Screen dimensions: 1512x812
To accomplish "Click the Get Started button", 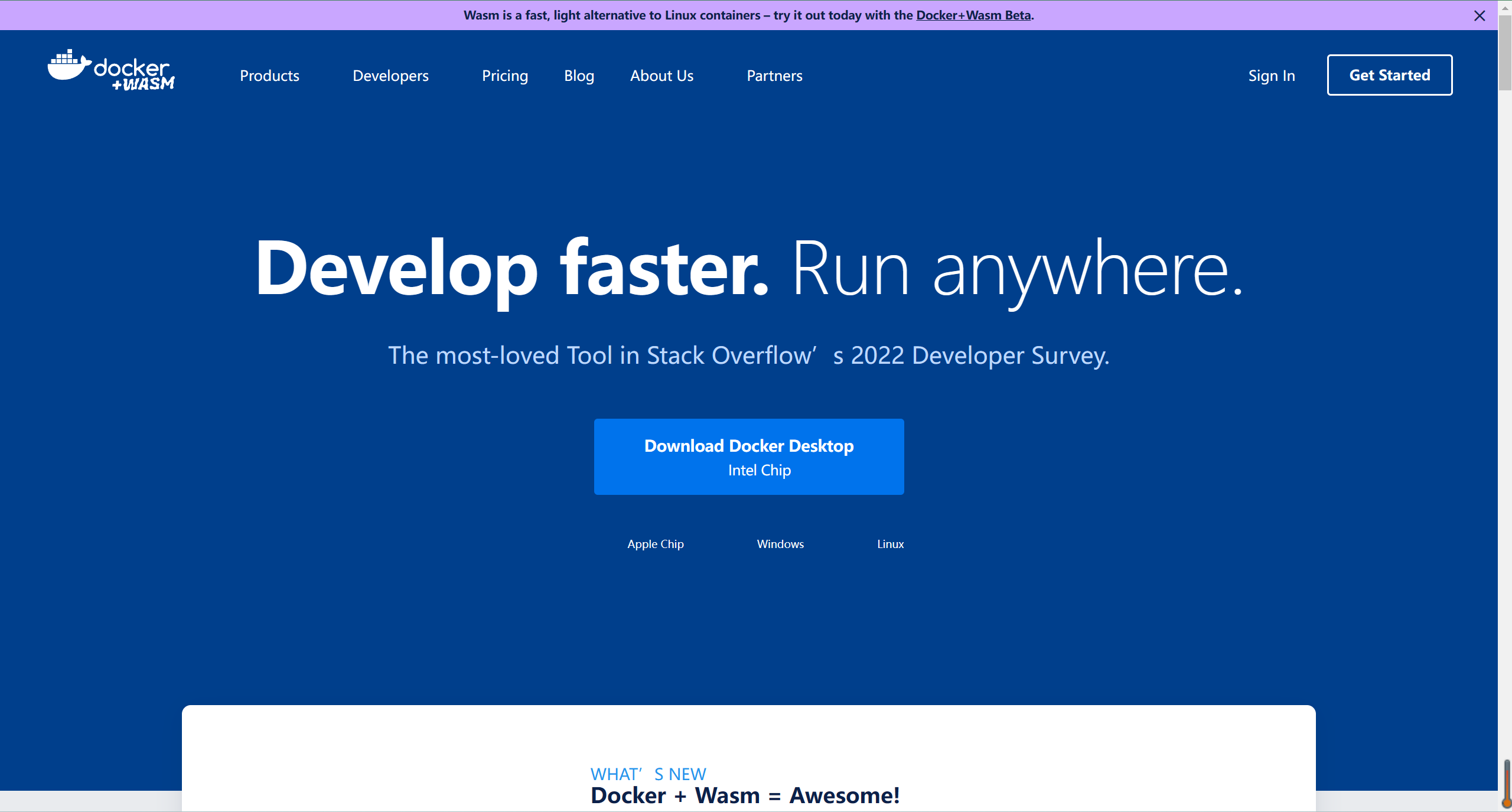I will [1390, 75].
